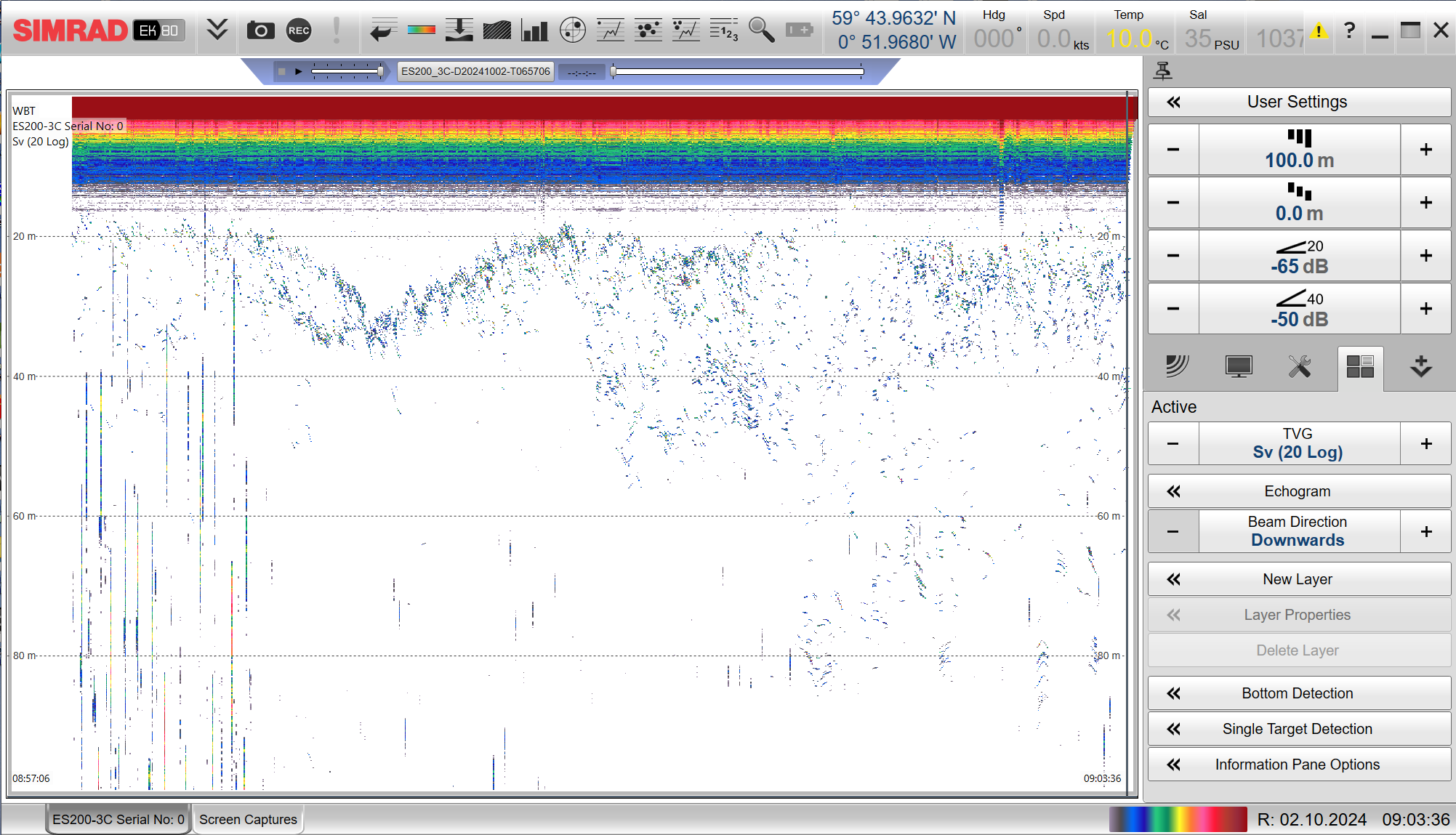Show the biomass bar chart pane
1456x835 pixels.
[534, 31]
